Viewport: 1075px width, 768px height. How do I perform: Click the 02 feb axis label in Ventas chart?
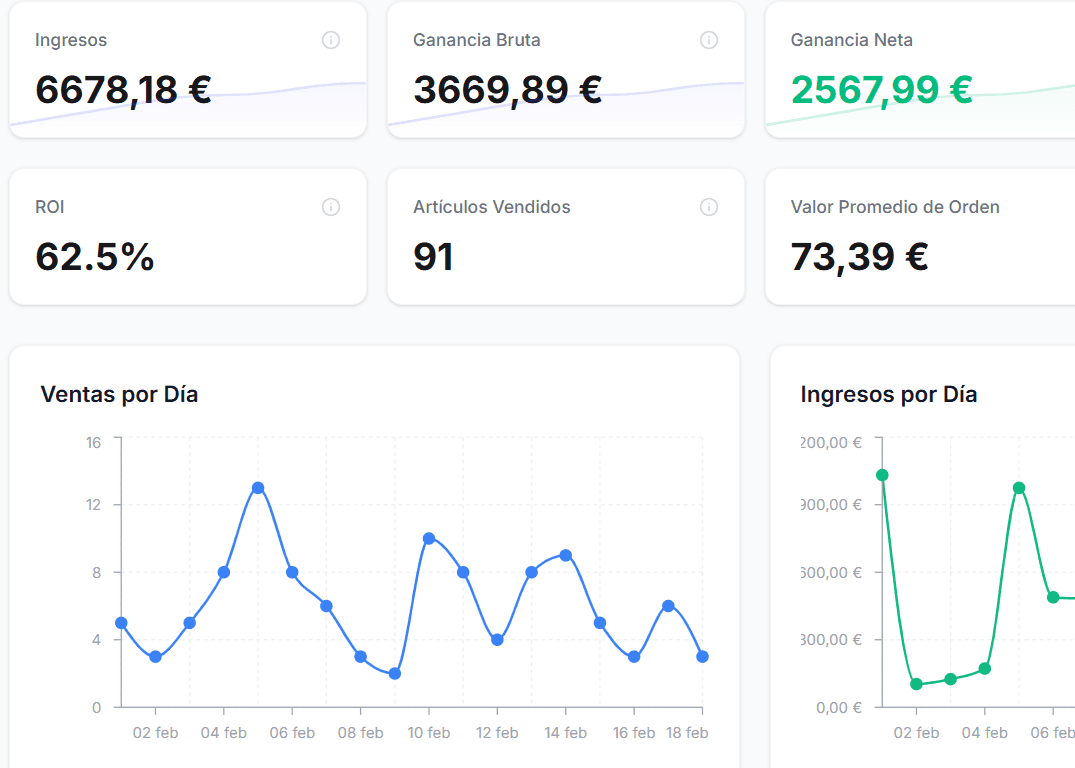tap(154, 732)
